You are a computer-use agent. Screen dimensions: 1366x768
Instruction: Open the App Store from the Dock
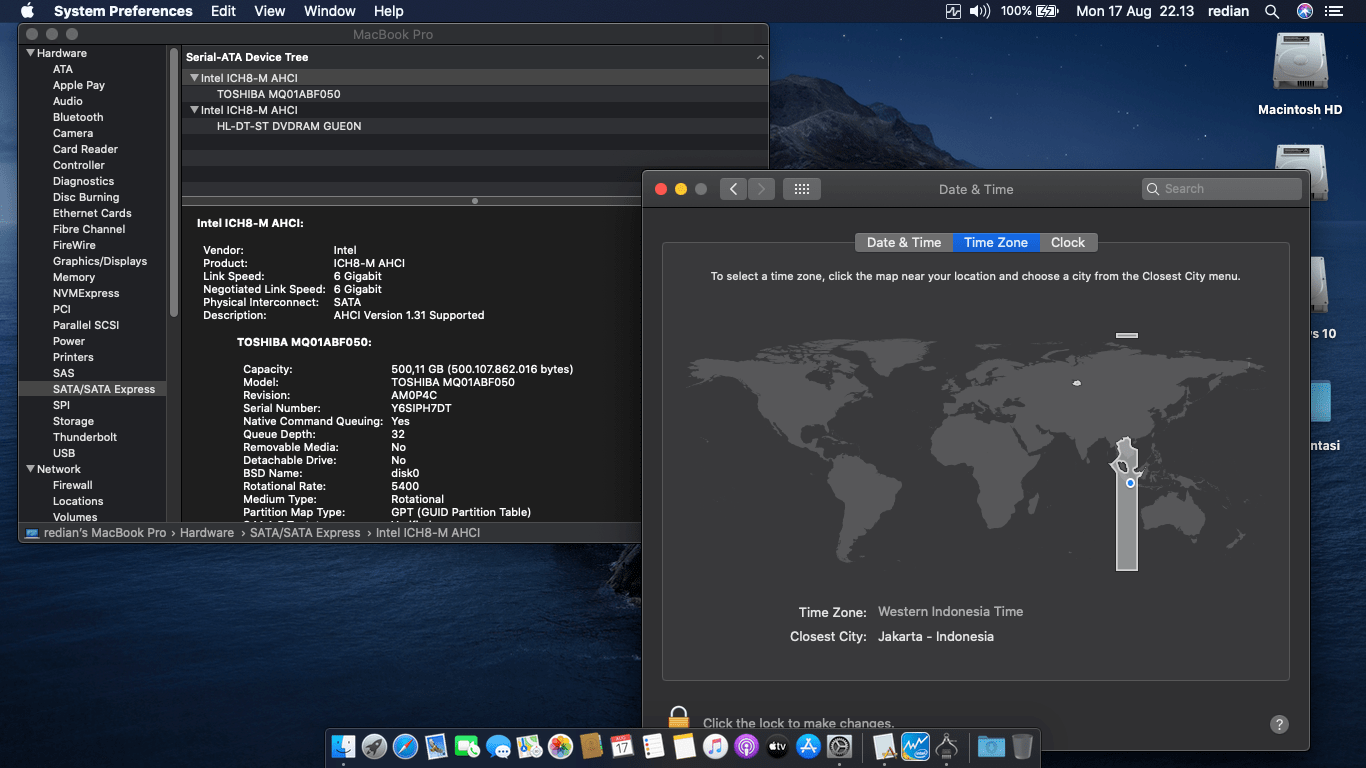[808, 746]
